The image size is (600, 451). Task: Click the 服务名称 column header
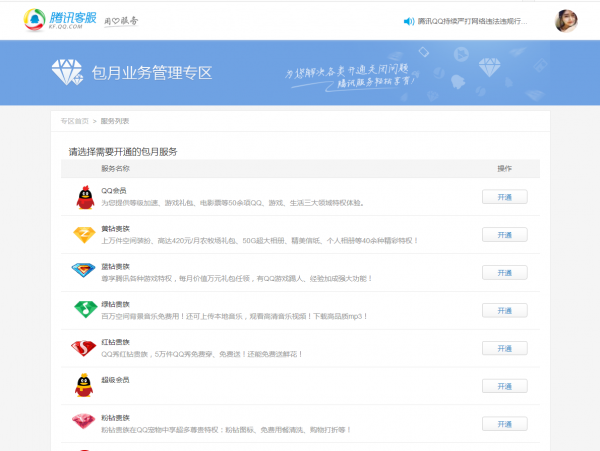116,168
